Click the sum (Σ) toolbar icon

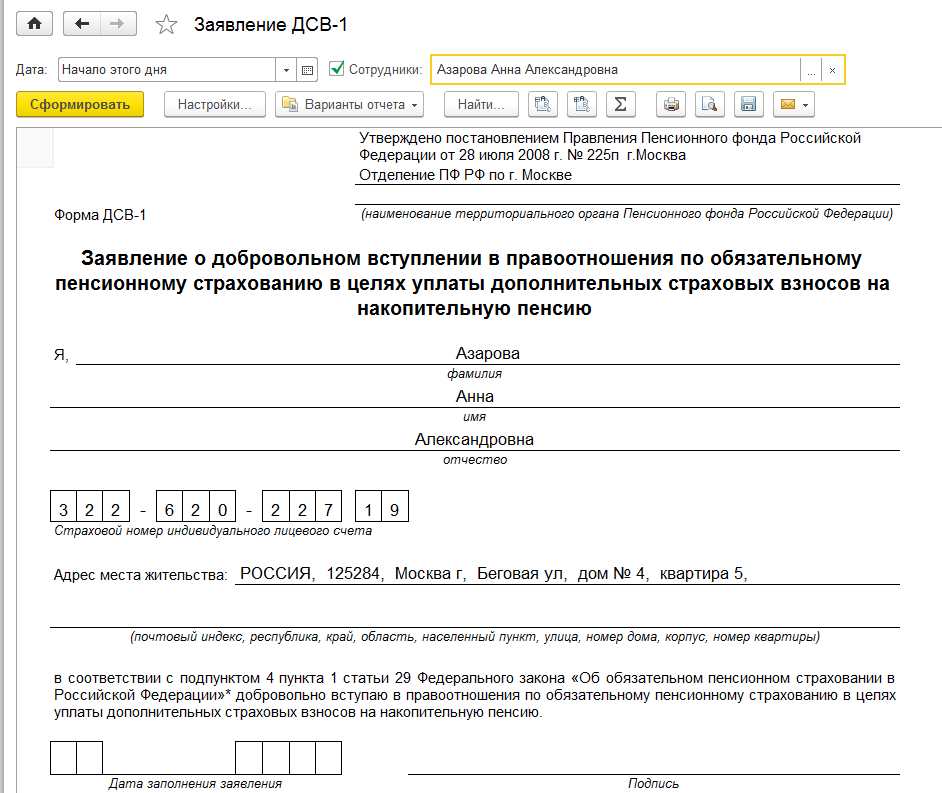(620, 104)
